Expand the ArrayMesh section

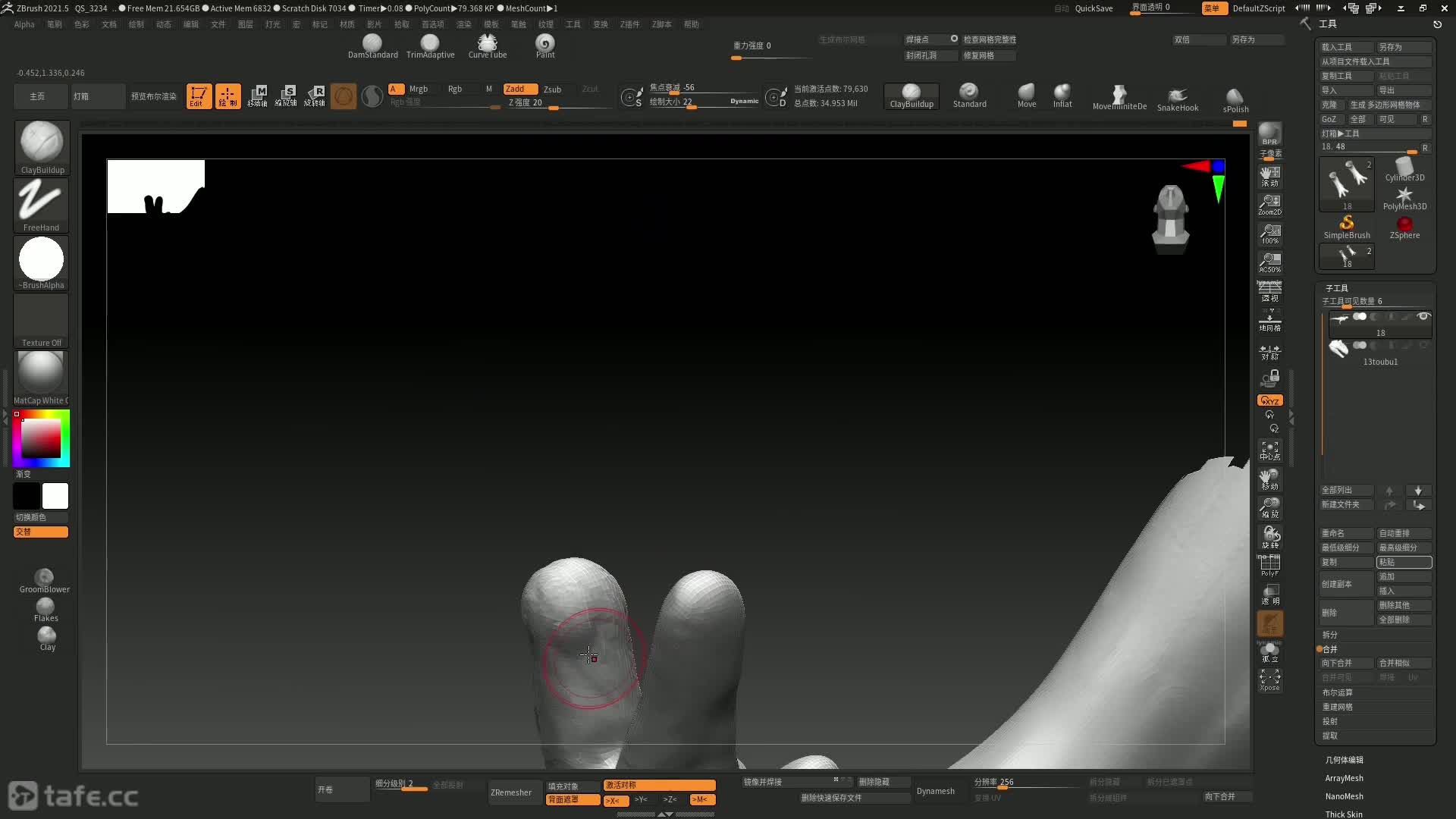(x=1344, y=778)
